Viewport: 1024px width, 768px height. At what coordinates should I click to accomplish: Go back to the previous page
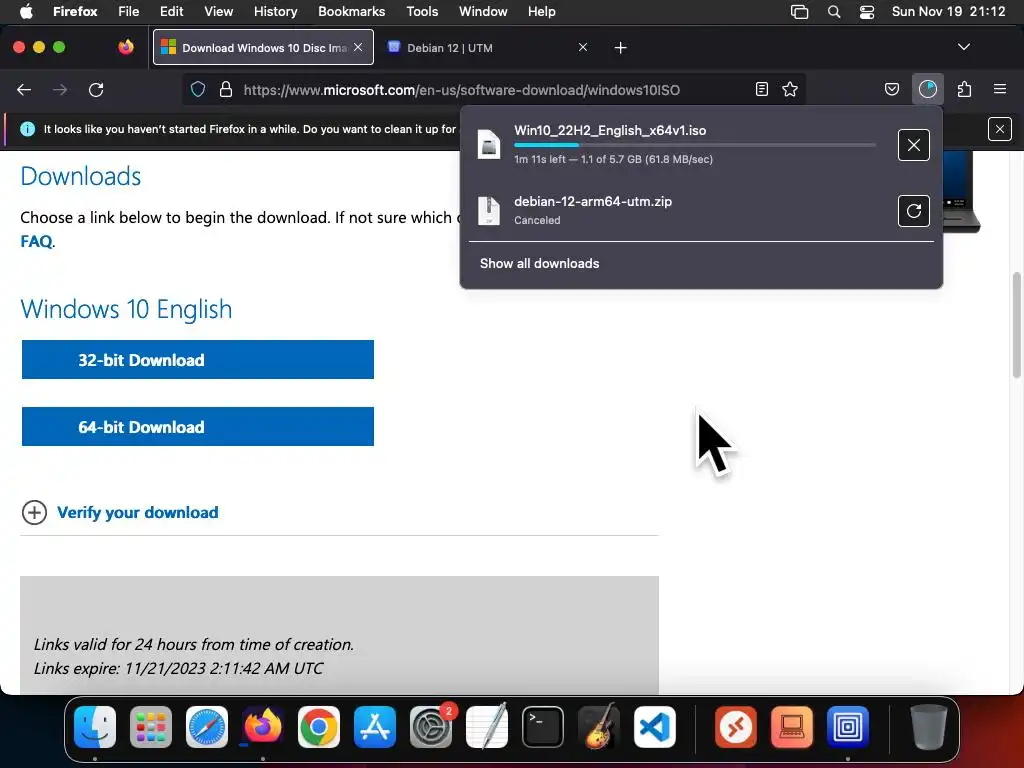point(24,90)
